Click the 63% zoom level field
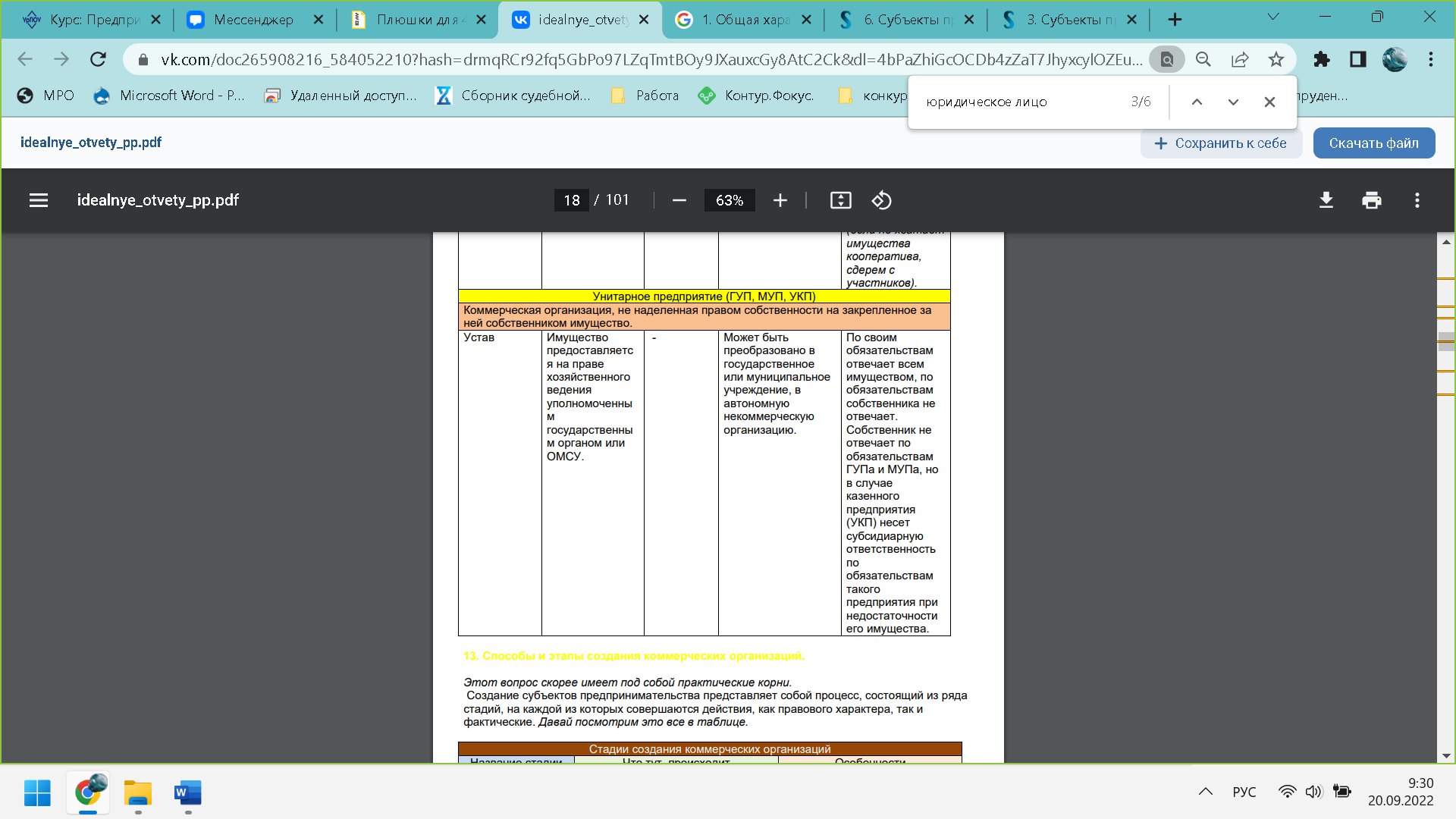1456x819 pixels. pos(730,200)
